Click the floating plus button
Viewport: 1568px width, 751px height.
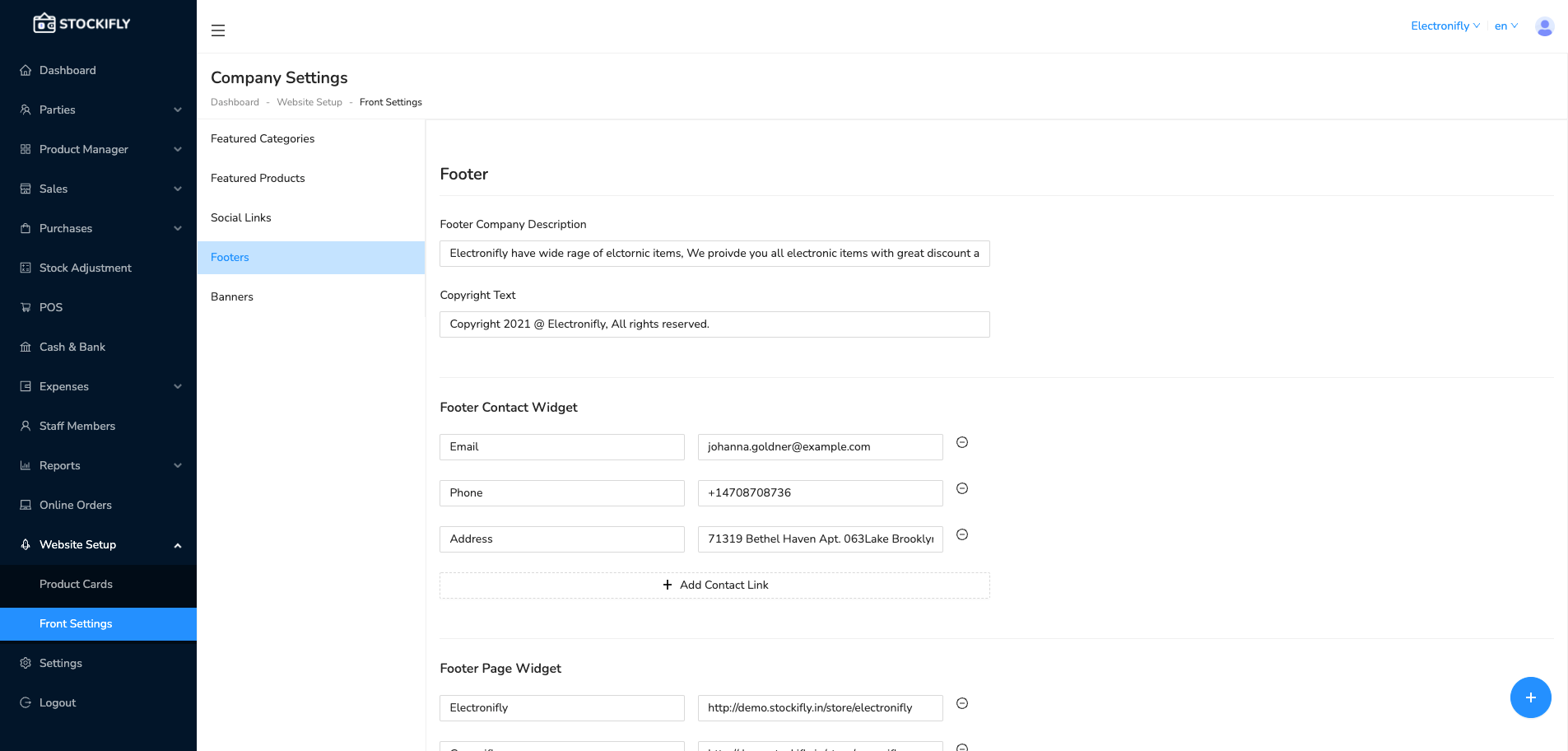pos(1529,697)
